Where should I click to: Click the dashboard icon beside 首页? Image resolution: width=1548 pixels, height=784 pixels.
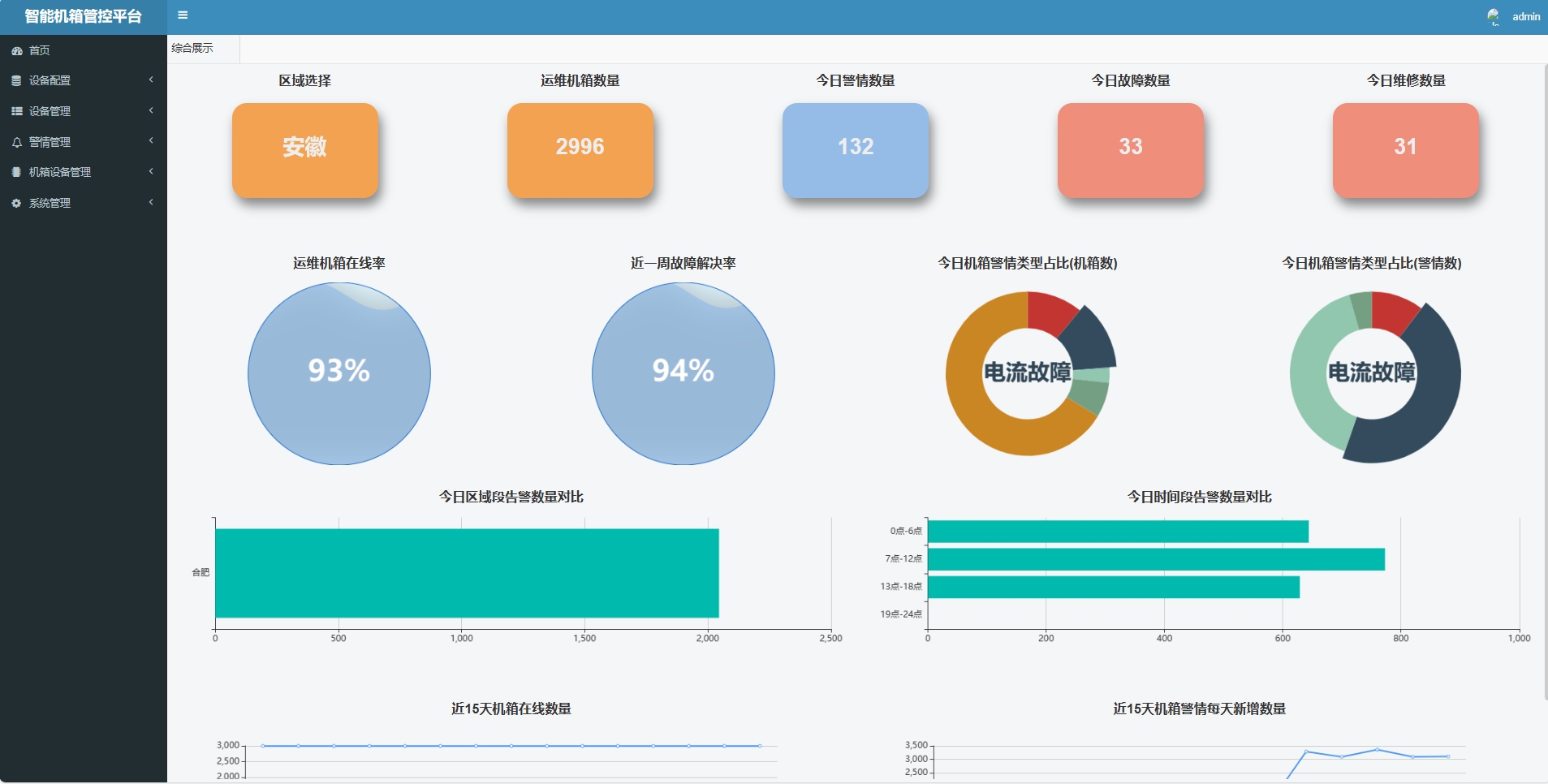tap(16, 50)
